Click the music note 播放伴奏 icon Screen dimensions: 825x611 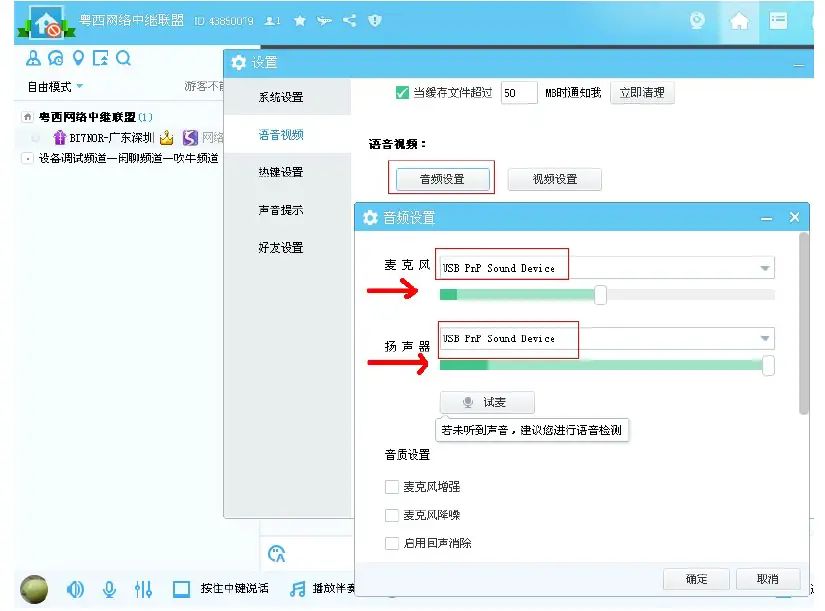pyautogui.click(x=298, y=589)
